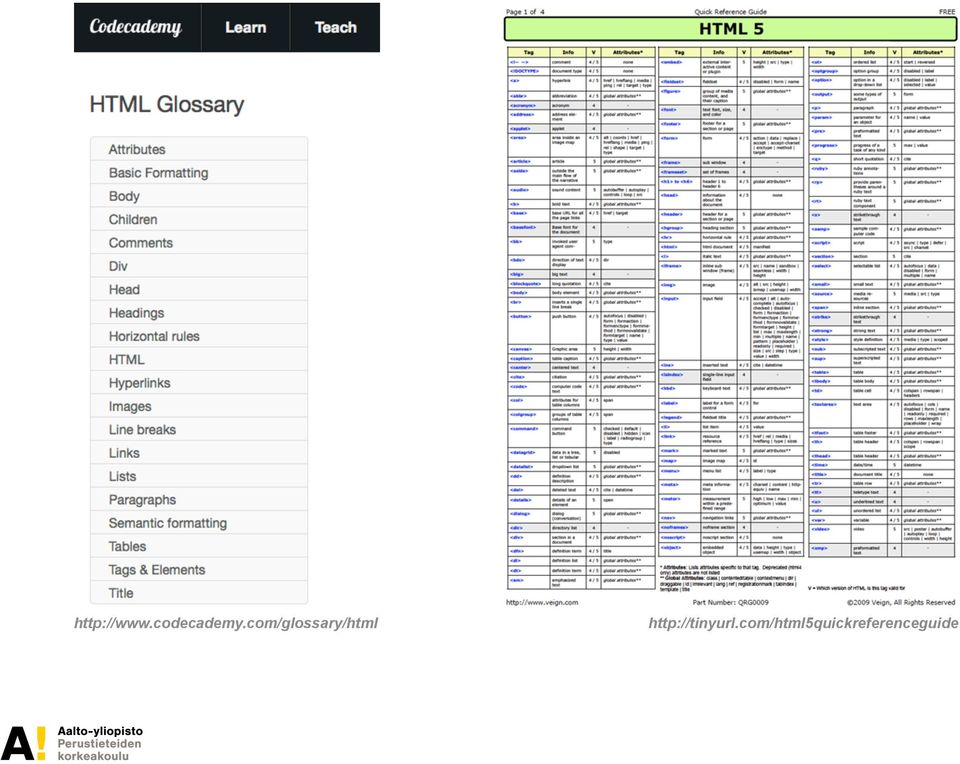Select the Tags & Elements entry
Screen dimensions: 960x764
point(199,569)
